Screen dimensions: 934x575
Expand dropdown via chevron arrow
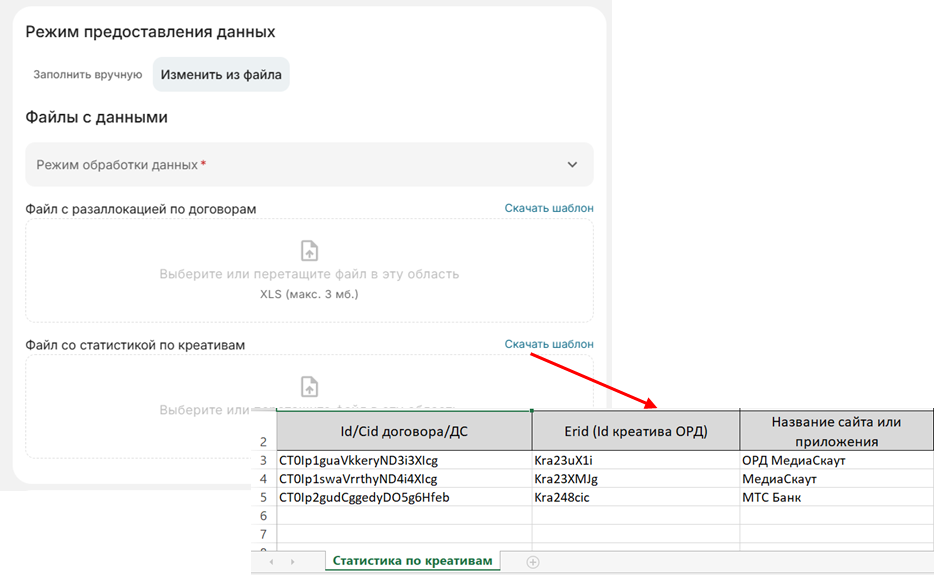[x=572, y=165]
